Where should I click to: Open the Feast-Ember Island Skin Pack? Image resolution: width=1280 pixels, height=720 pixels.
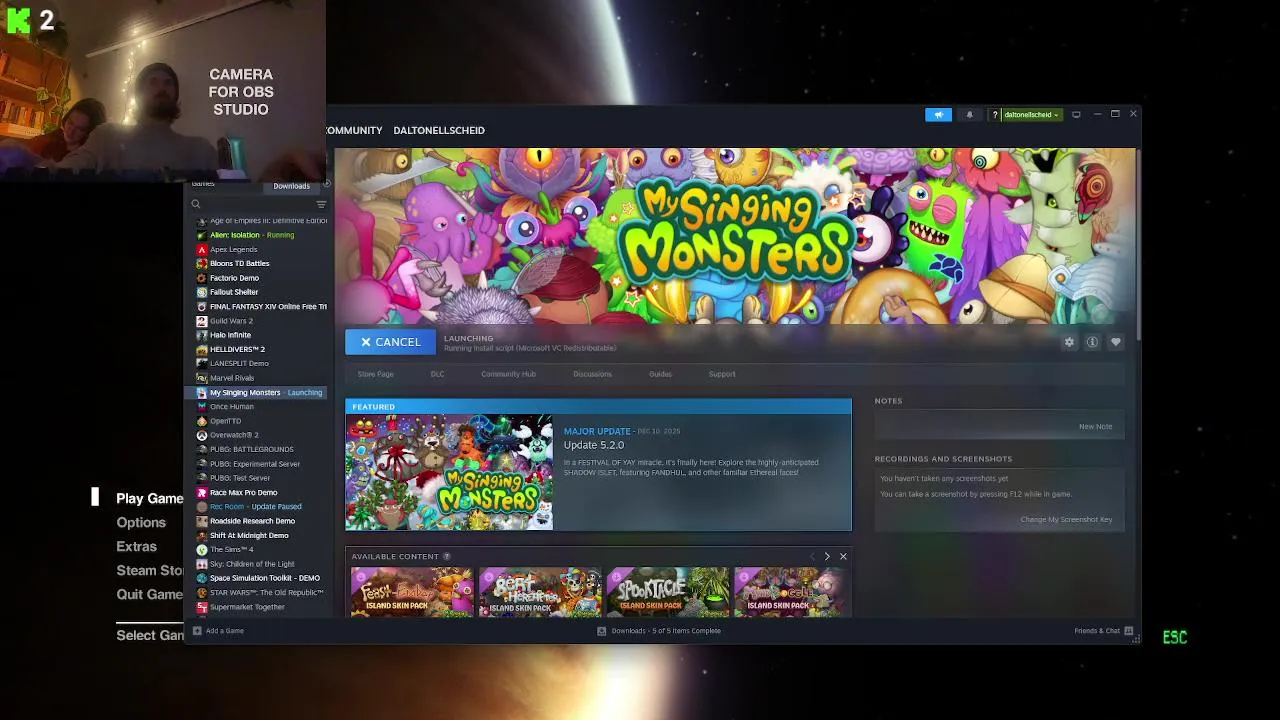click(412, 592)
